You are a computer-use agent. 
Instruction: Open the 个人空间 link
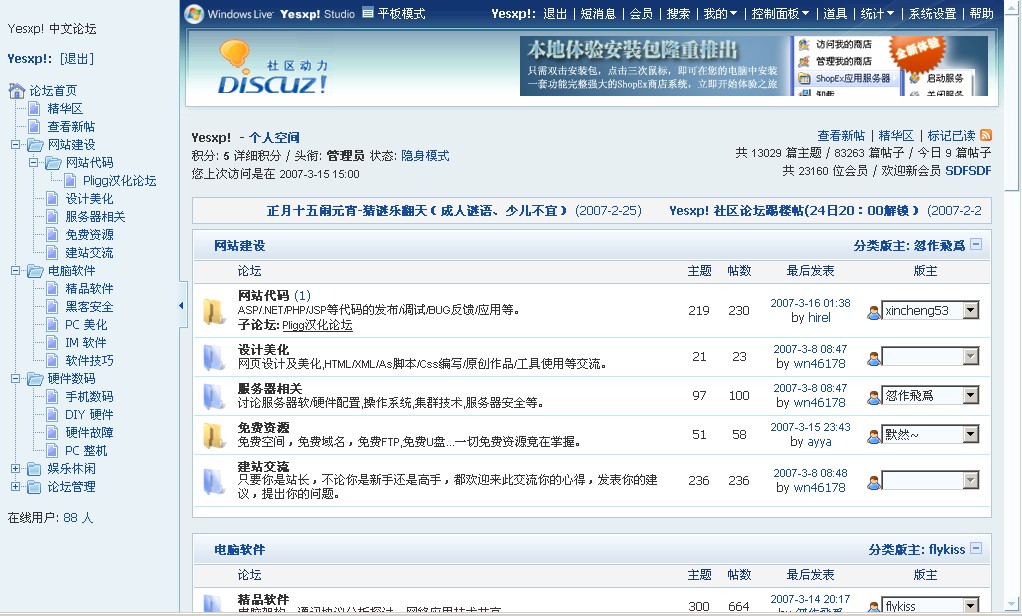(x=274, y=138)
